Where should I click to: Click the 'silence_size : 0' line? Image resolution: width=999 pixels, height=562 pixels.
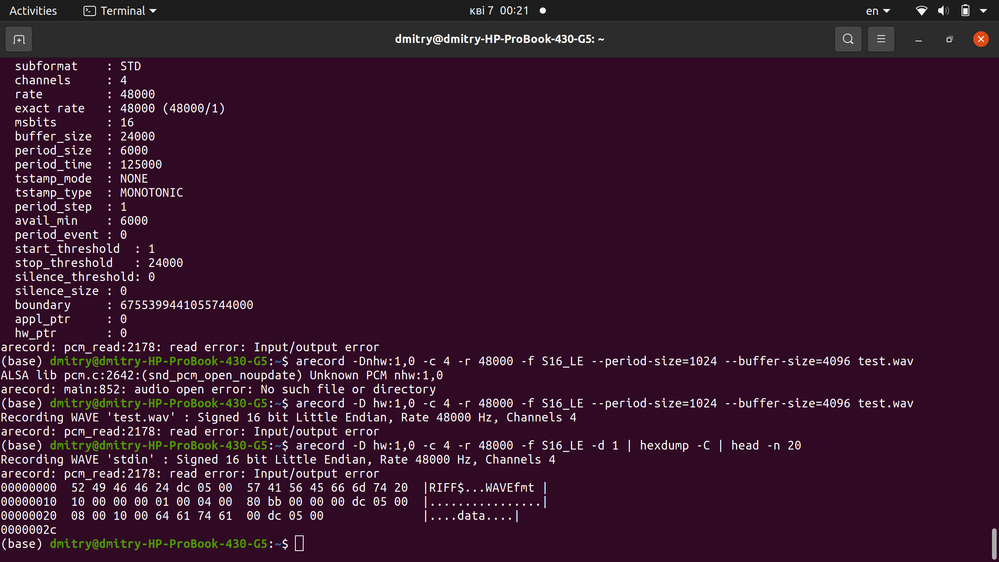tap(71, 291)
